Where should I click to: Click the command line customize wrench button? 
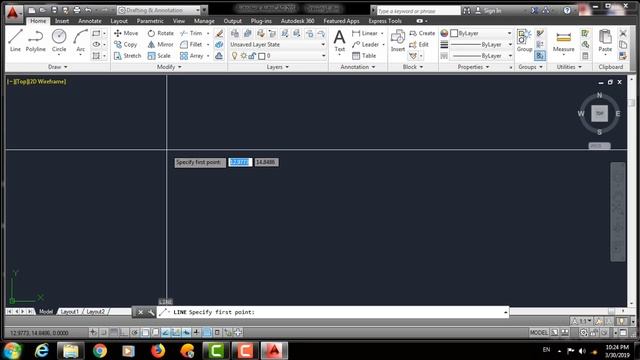click(151, 312)
